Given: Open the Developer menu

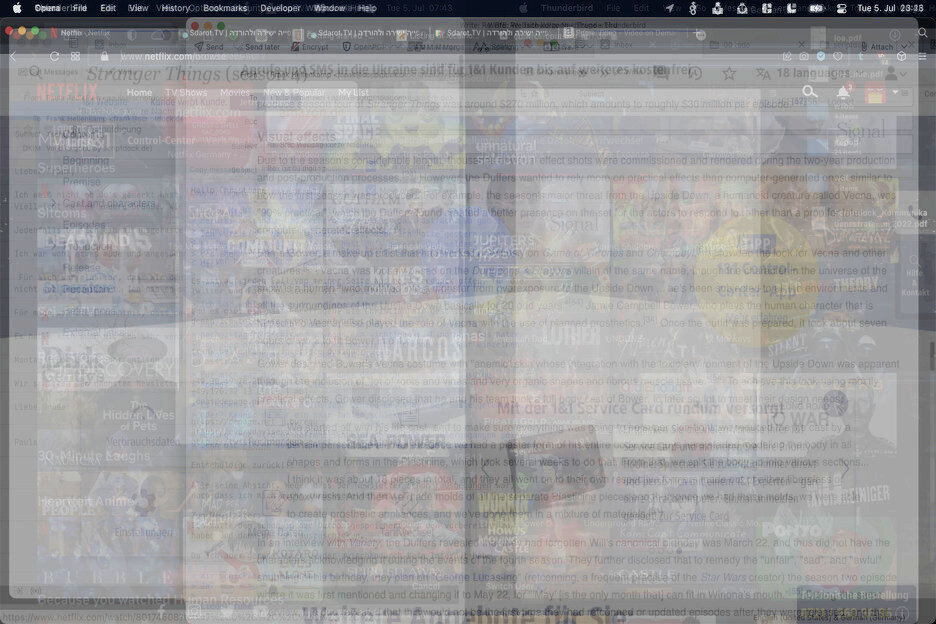Looking at the screenshot, I should point(281,8).
